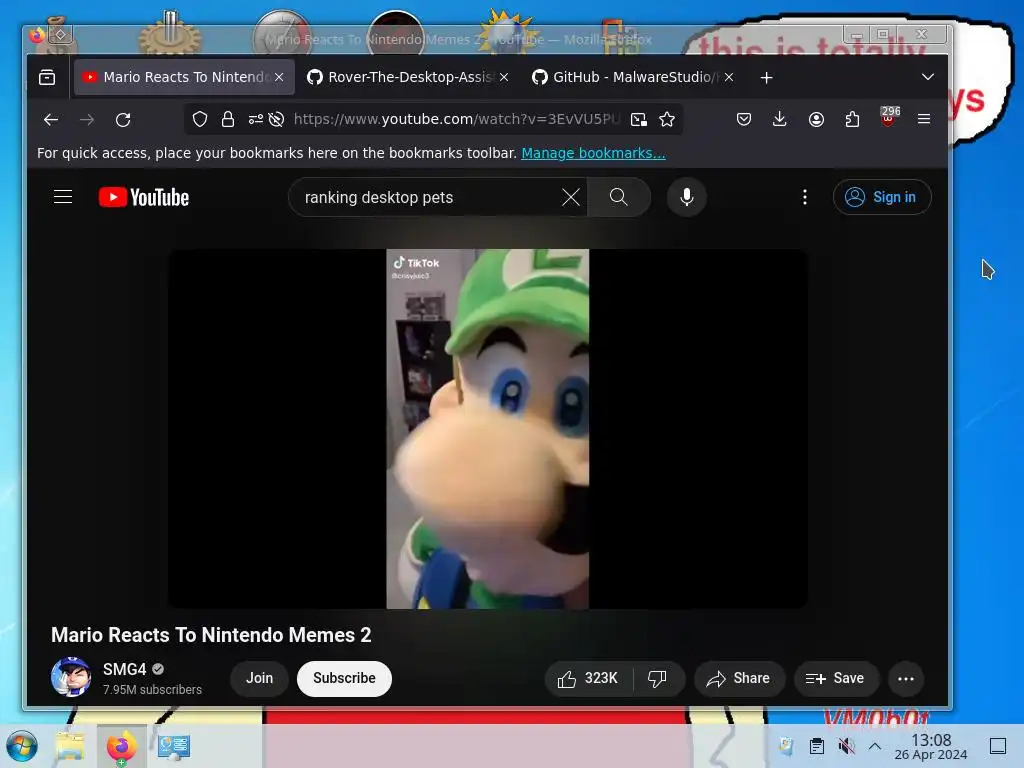Viewport: 1024px width, 768px height.
Task: Open YouTube settings three-dot menu
Action: tap(805, 197)
